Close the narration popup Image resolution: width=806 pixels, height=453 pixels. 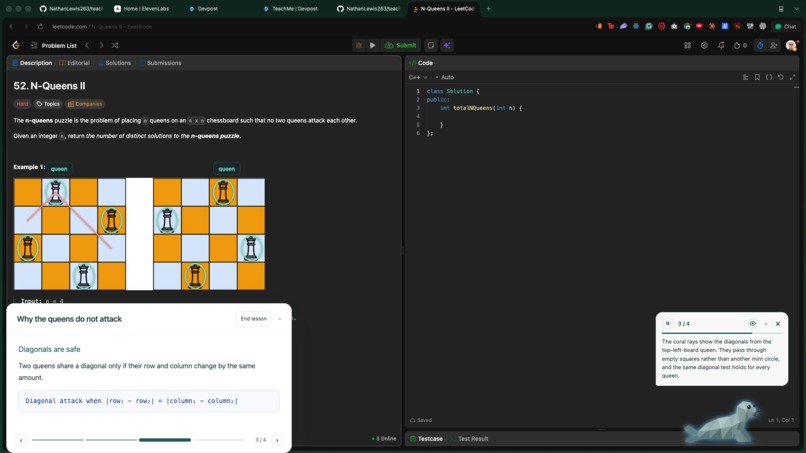[778, 323]
